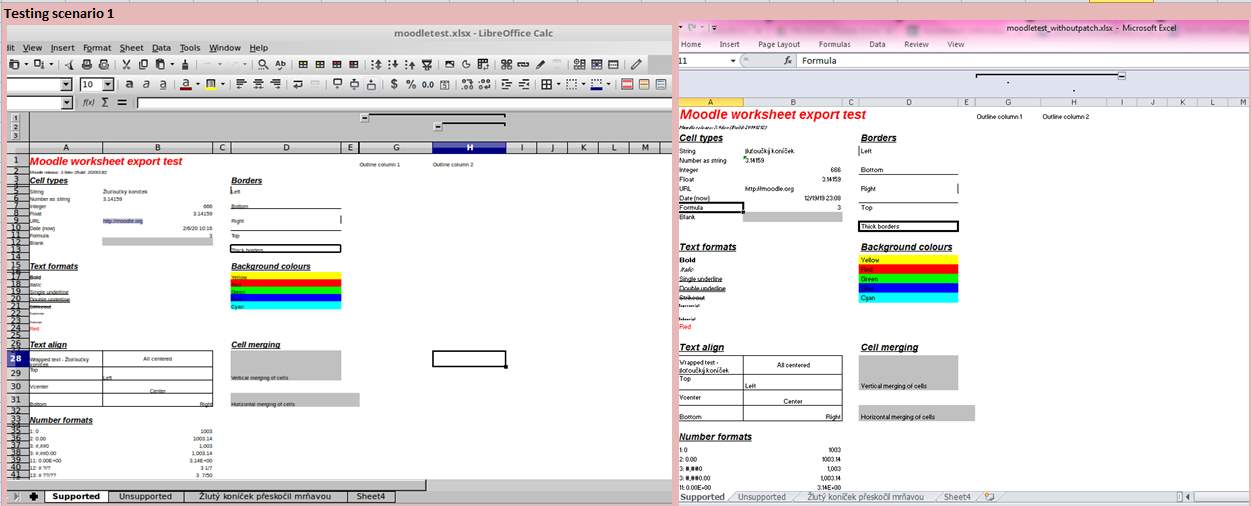Click Center Vertically icon in LibreOffice

(x=354, y=84)
